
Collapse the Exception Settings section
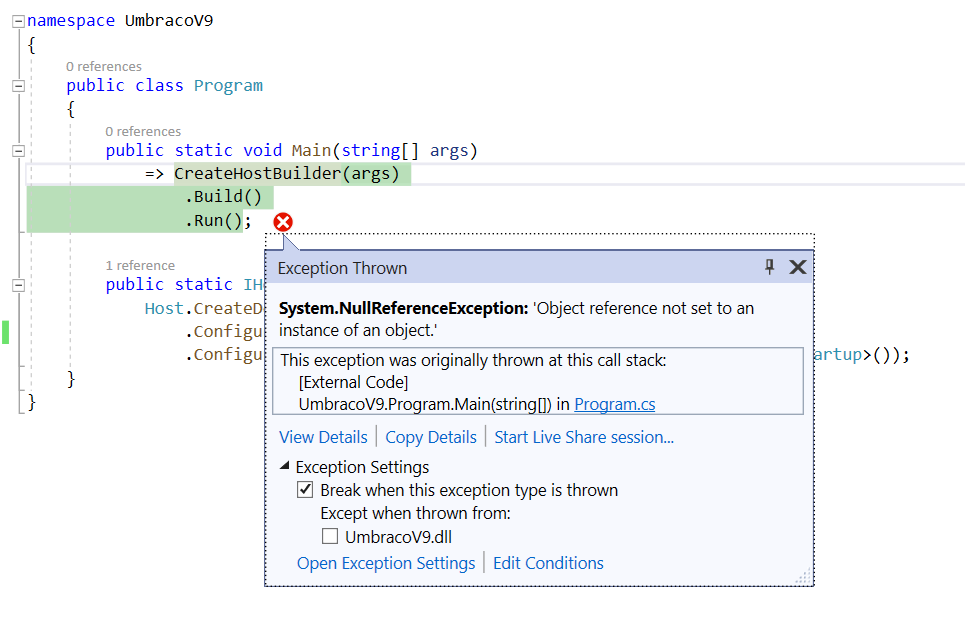click(x=285, y=467)
